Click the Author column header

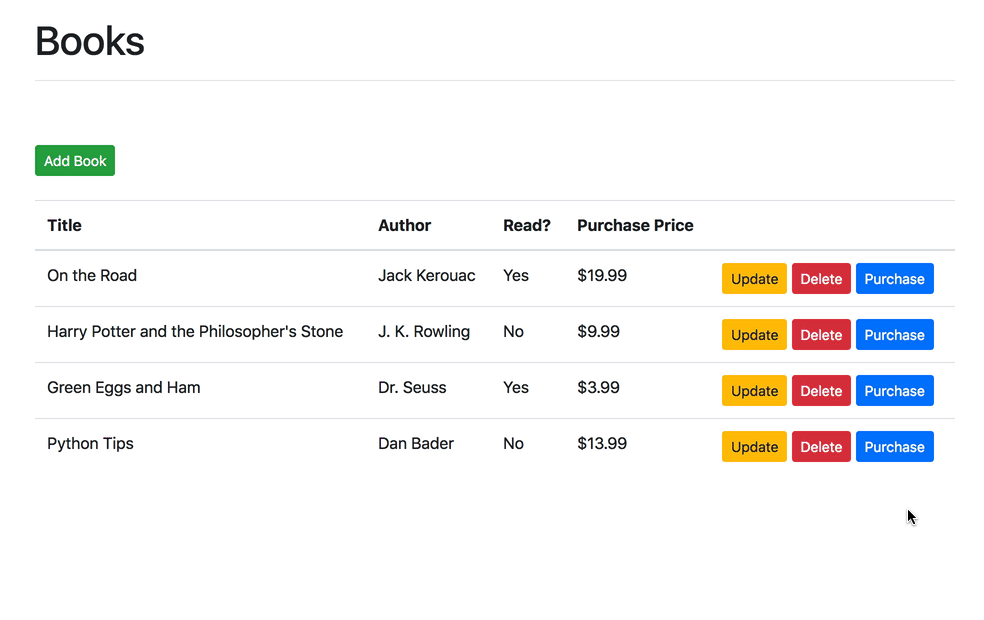pyautogui.click(x=404, y=225)
